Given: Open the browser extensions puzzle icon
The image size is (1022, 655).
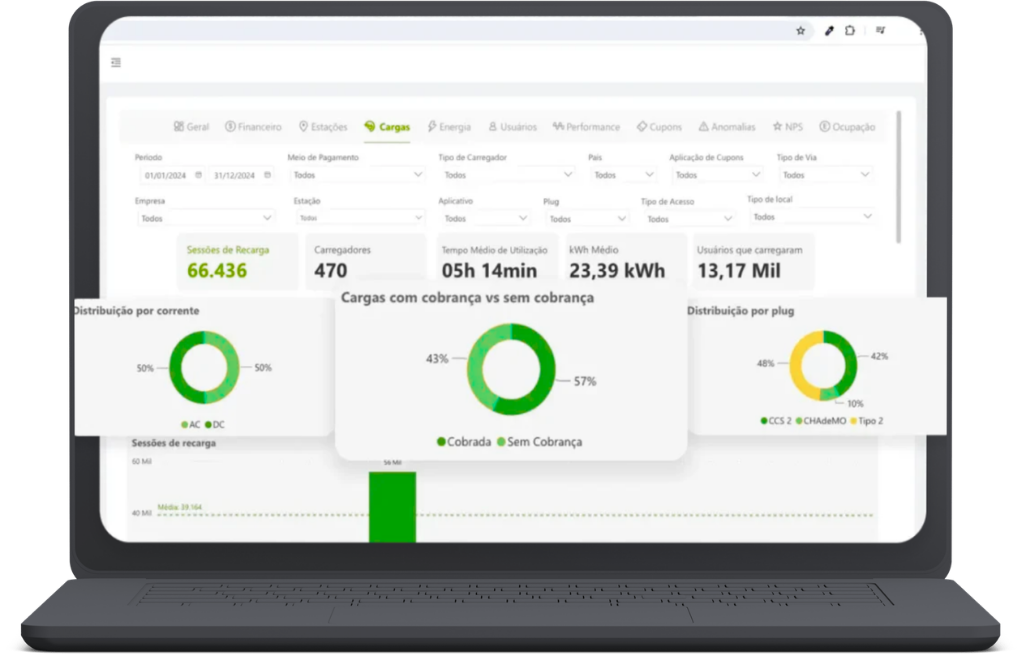Looking at the screenshot, I should (x=850, y=31).
